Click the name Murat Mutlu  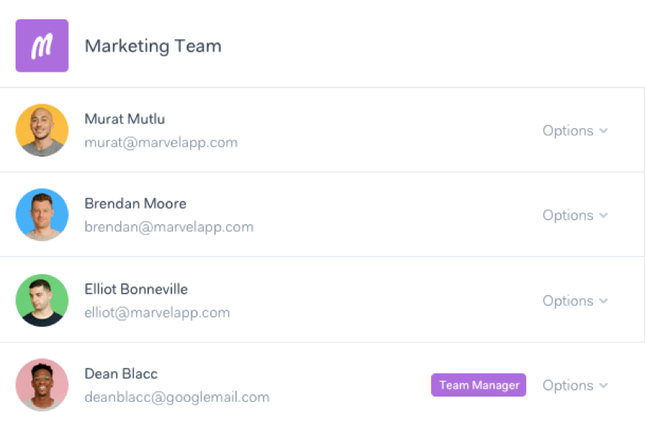pyautogui.click(x=125, y=119)
